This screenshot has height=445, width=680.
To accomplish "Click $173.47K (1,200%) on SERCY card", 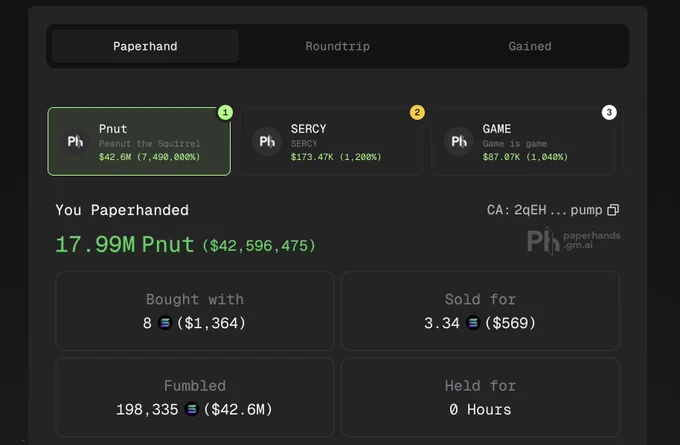I will coord(336,157).
